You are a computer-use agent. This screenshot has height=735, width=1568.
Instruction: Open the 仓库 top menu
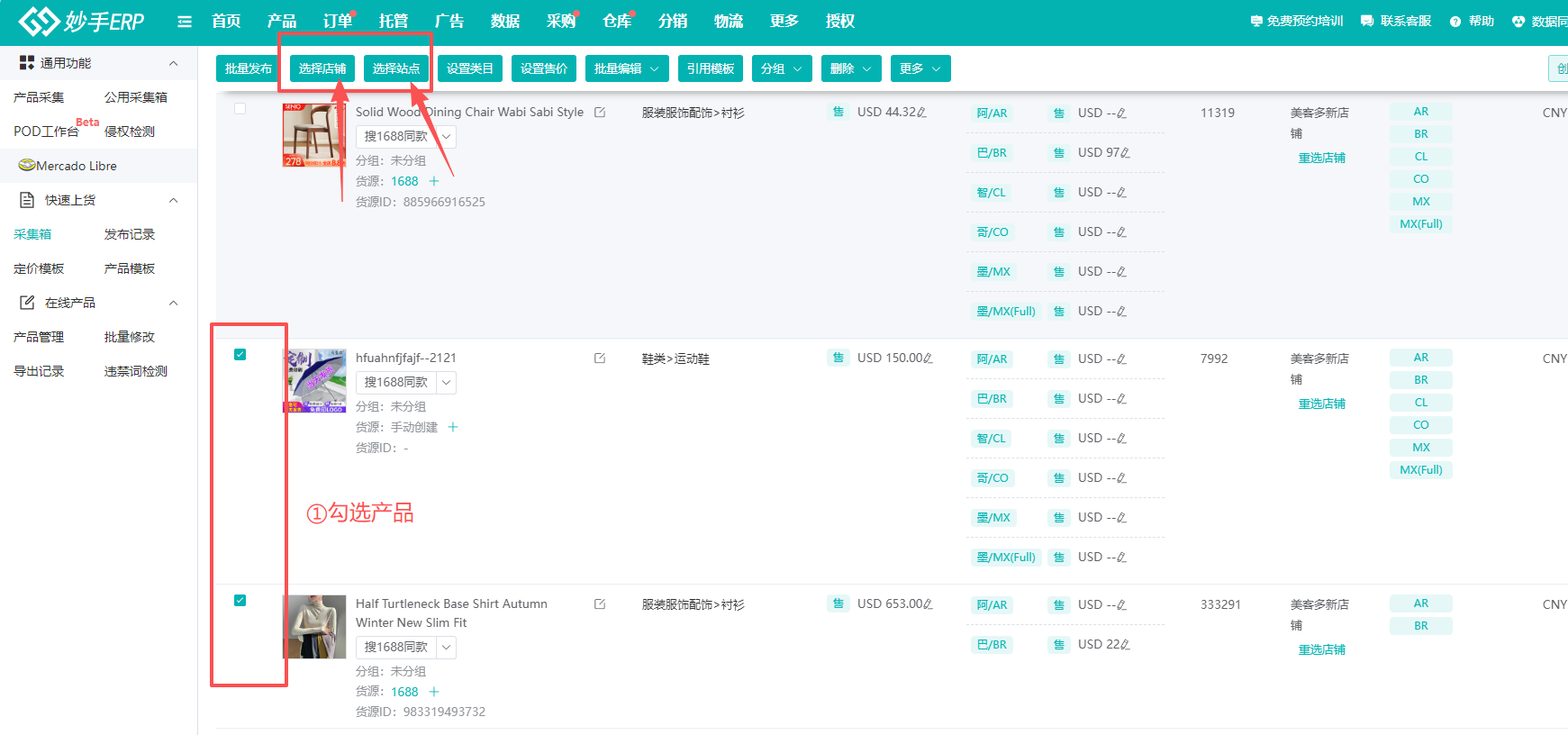click(x=617, y=22)
